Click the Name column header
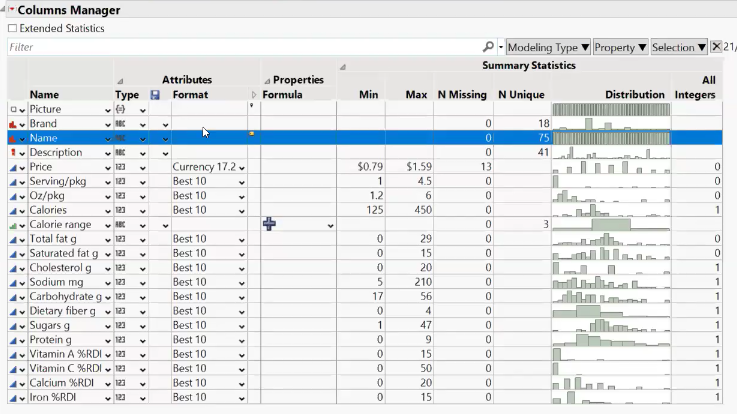Screen dimensions: 737x414 point(44,94)
